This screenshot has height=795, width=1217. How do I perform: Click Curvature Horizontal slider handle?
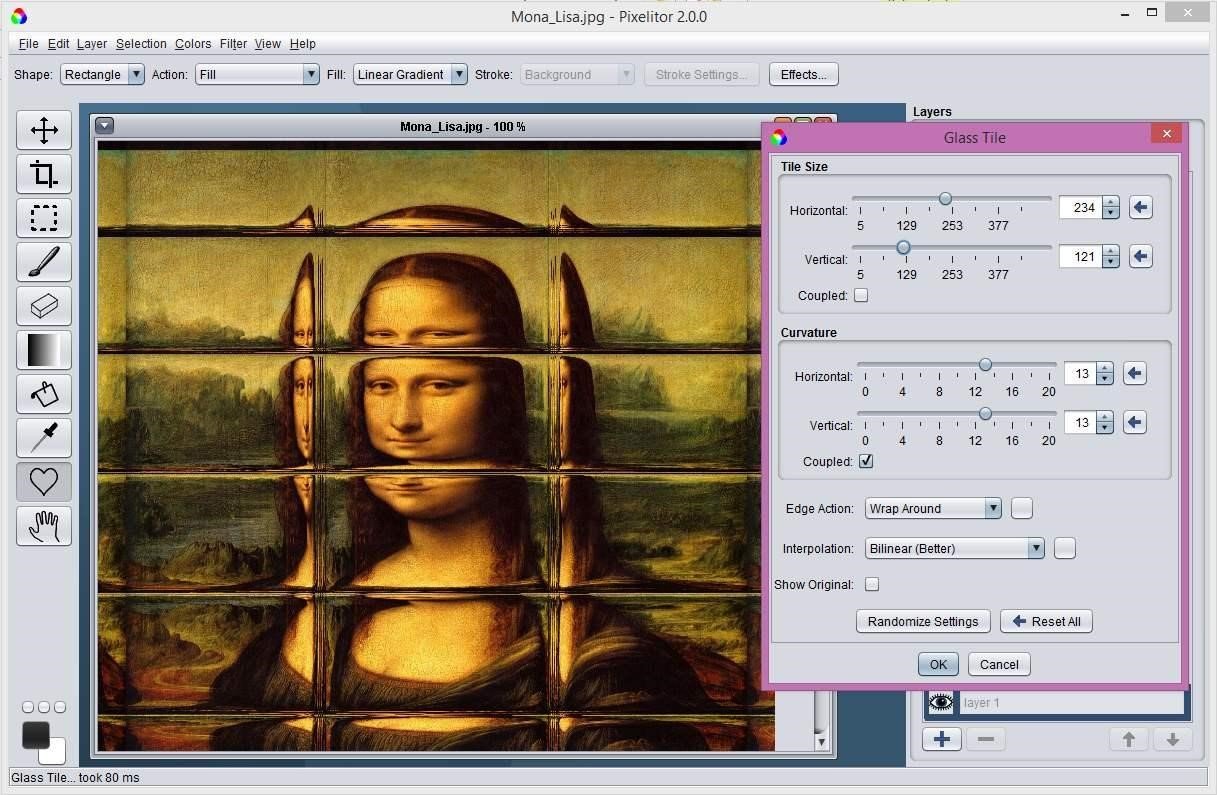tap(985, 365)
